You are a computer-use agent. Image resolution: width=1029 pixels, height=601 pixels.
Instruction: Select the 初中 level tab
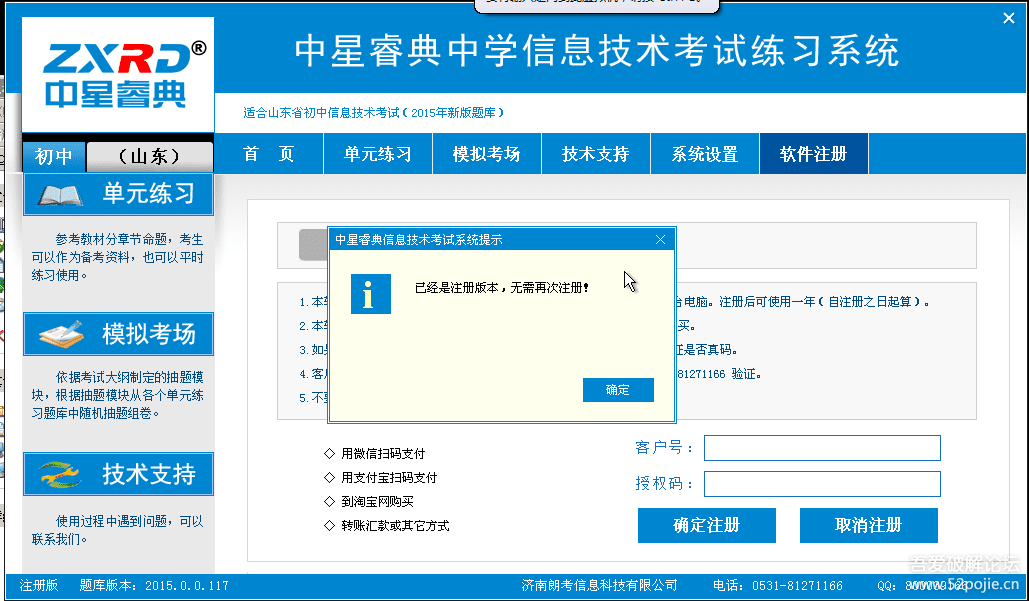pos(53,157)
